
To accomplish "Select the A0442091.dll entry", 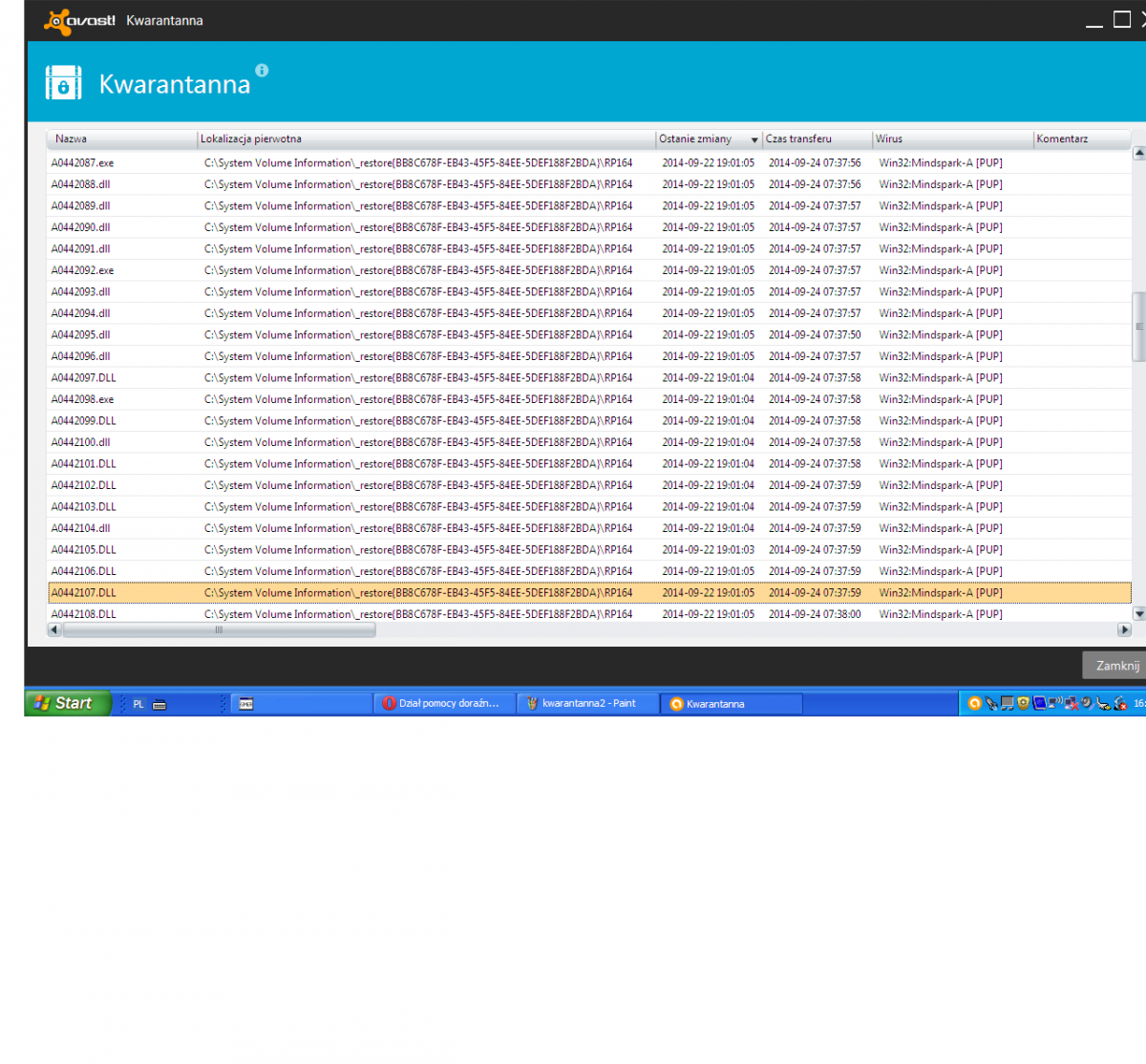I will [x=589, y=248].
